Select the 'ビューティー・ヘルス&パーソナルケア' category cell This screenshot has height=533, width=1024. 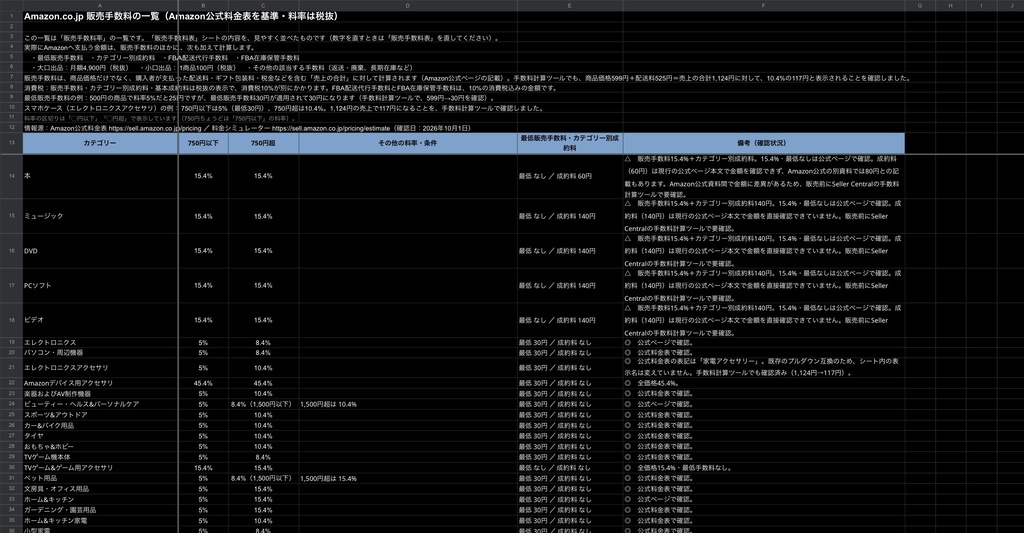pos(100,404)
